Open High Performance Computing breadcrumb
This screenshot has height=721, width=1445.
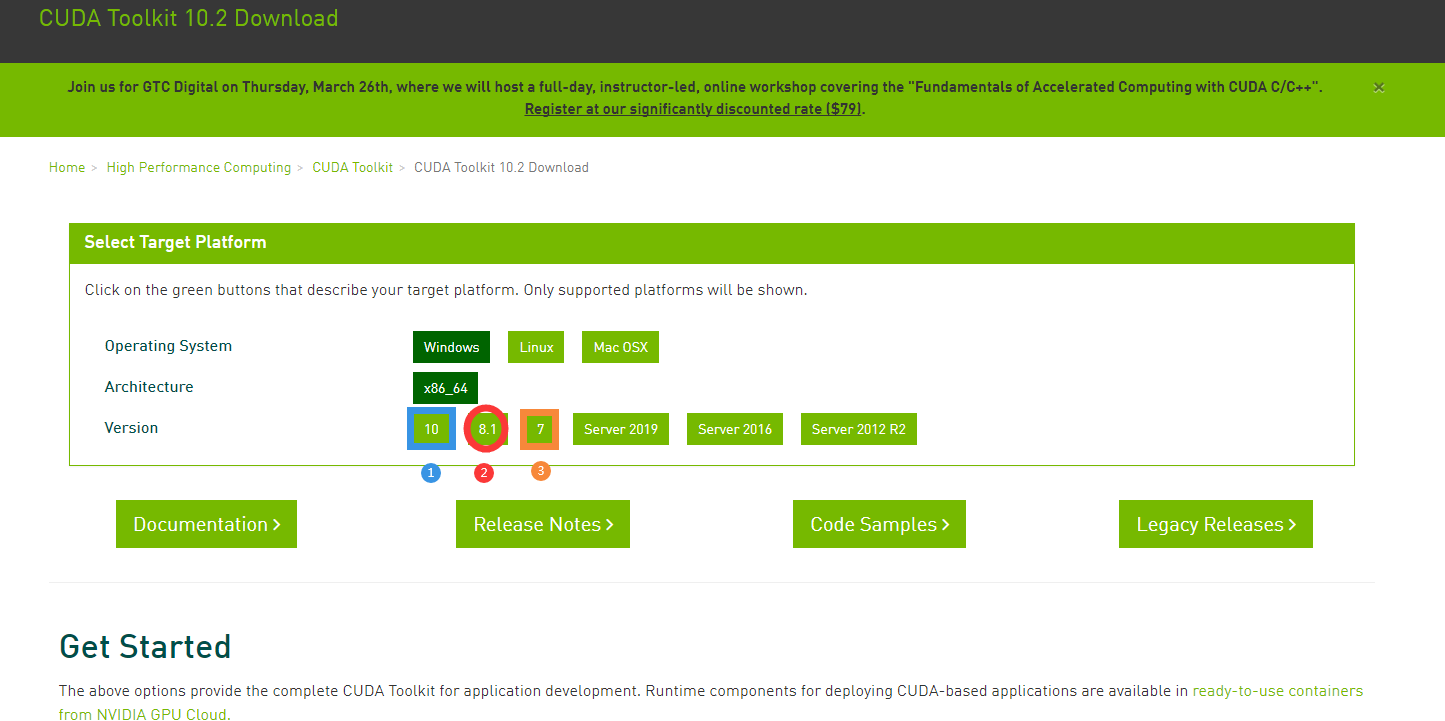pos(199,168)
